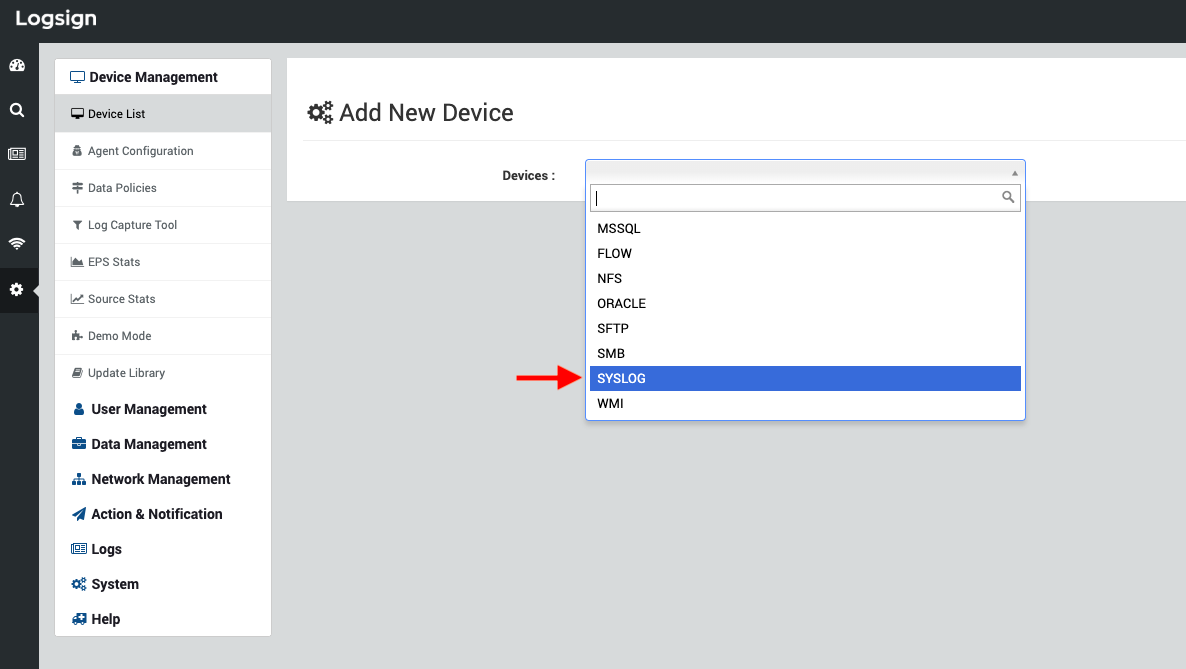Click the User Management person icon
Viewport: 1186px width, 669px height.
point(79,409)
